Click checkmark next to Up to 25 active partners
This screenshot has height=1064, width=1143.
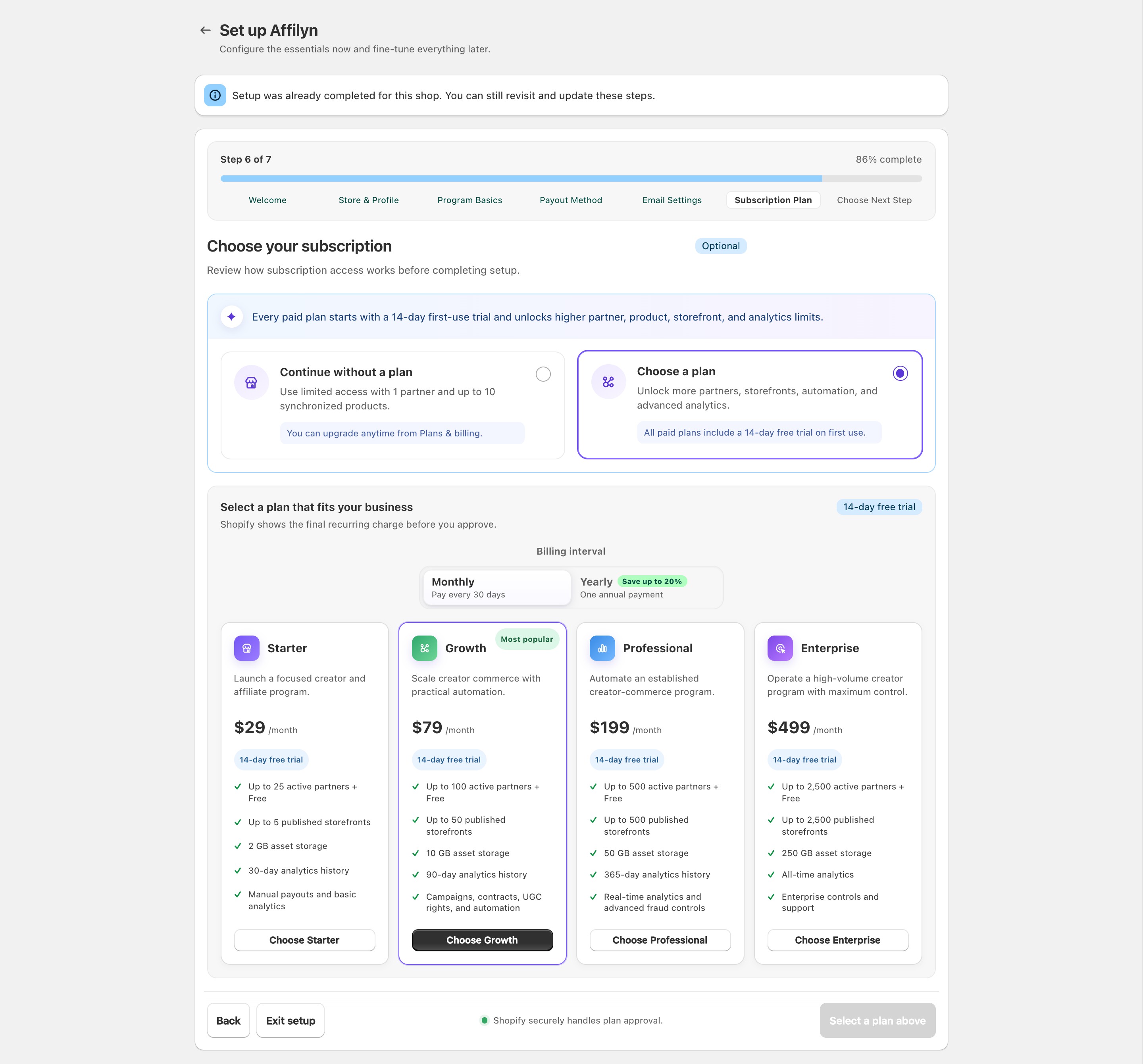click(238, 786)
